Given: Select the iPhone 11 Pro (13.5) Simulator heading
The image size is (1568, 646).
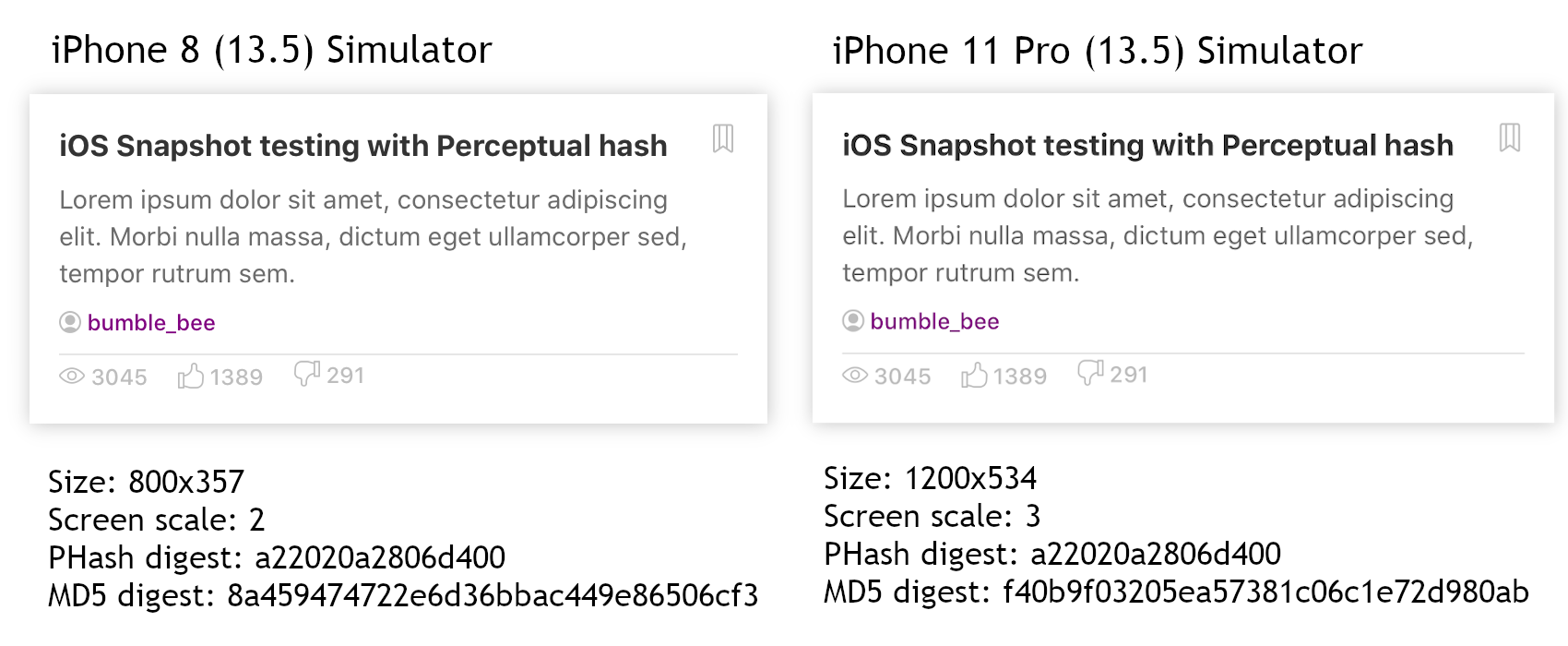Looking at the screenshot, I should pyautogui.click(x=1097, y=51).
